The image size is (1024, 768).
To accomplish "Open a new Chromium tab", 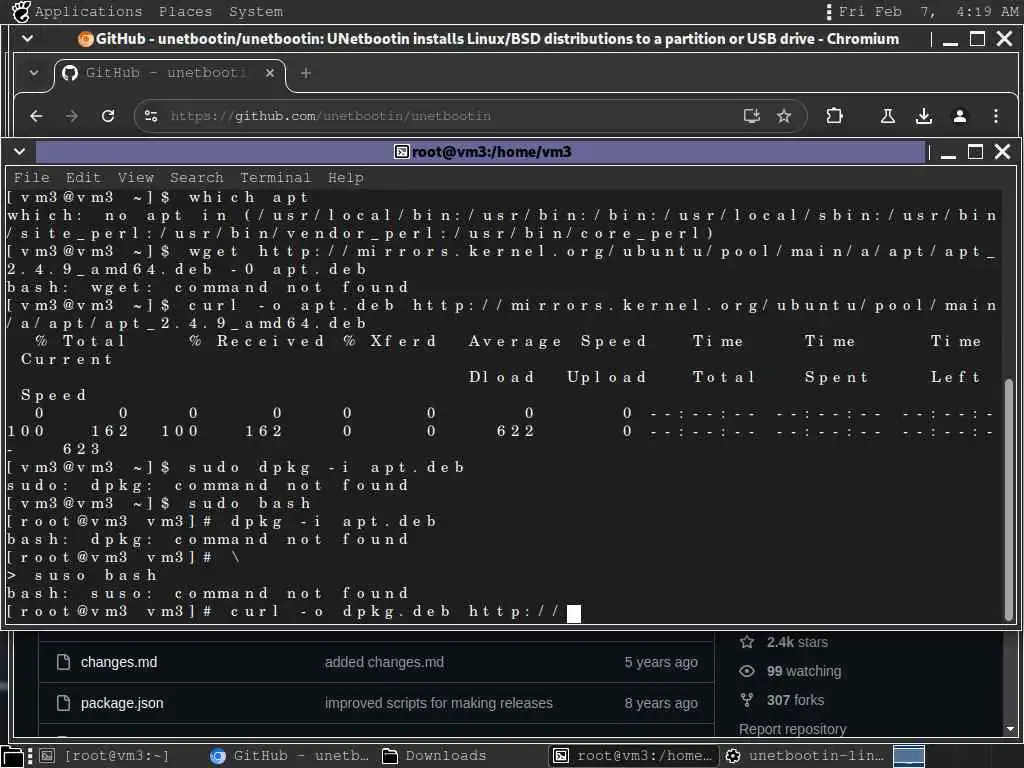I will point(306,73).
